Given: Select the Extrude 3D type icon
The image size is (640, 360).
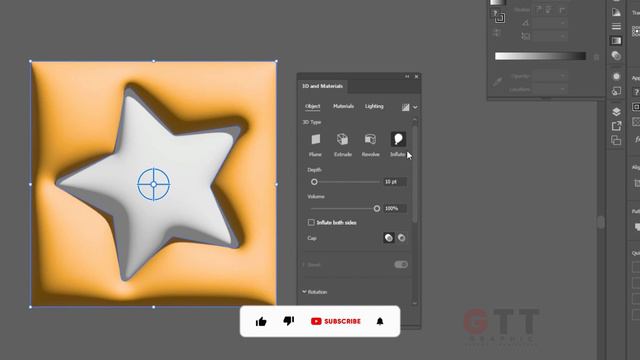Looking at the screenshot, I should pos(342,140).
